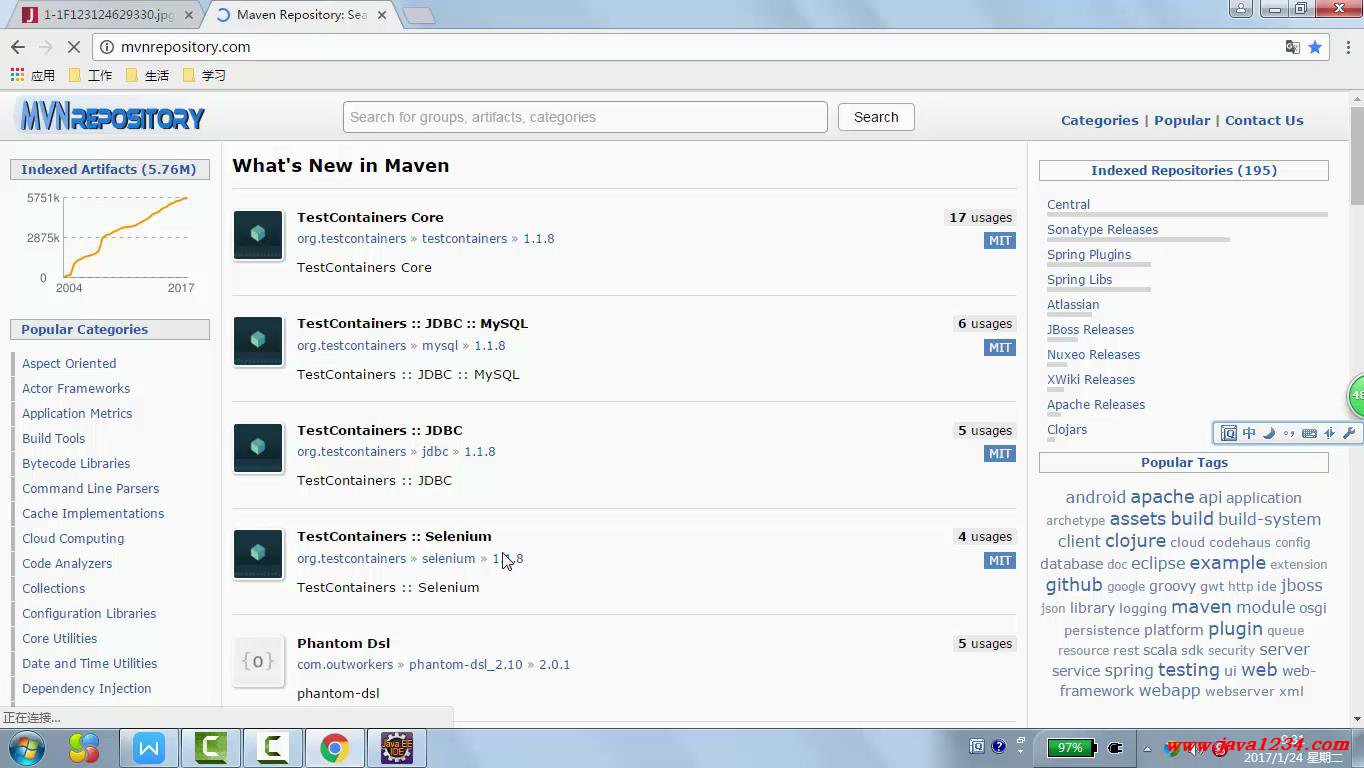Viewport: 1364px width, 768px height.
Task: Click the IME wrench settings icon
Action: [x=1349, y=433]
